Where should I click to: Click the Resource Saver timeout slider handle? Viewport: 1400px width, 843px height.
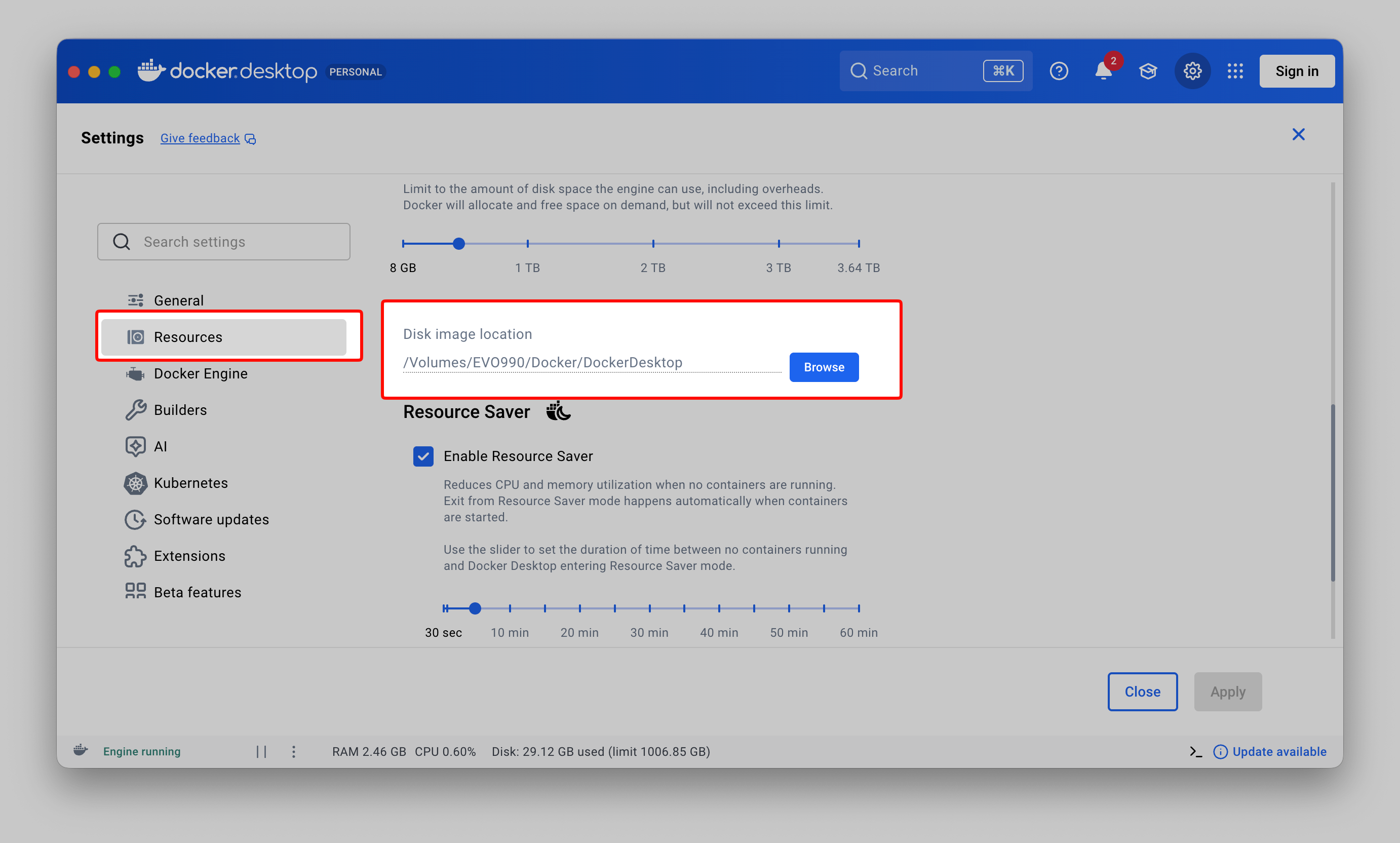pos(476,608)
